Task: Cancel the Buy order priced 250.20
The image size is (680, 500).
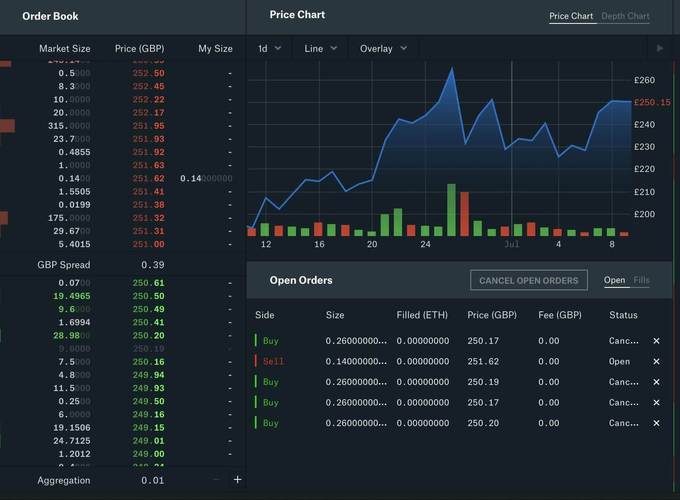Action: point(656,423)
